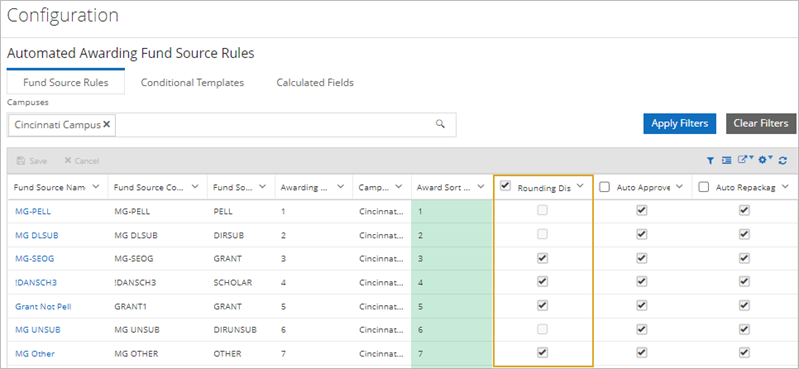
Task: Uncheck Auto Repackage for MG UNSUB row
Action: (744, 330)
